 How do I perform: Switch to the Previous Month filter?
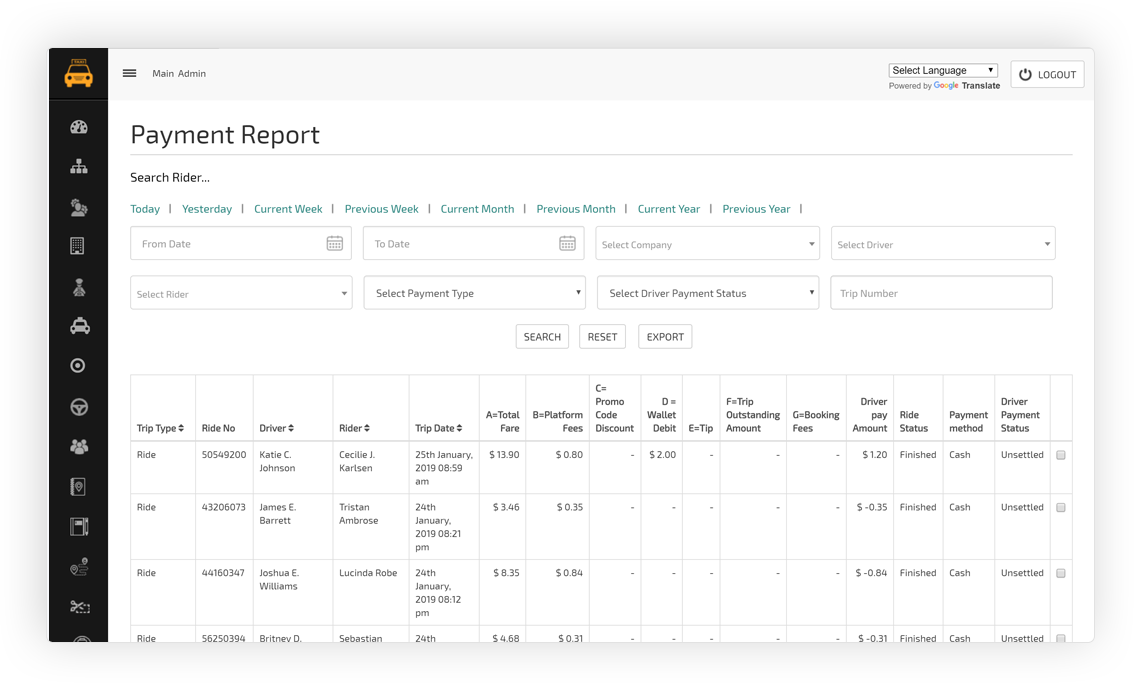tap(576, 209)
